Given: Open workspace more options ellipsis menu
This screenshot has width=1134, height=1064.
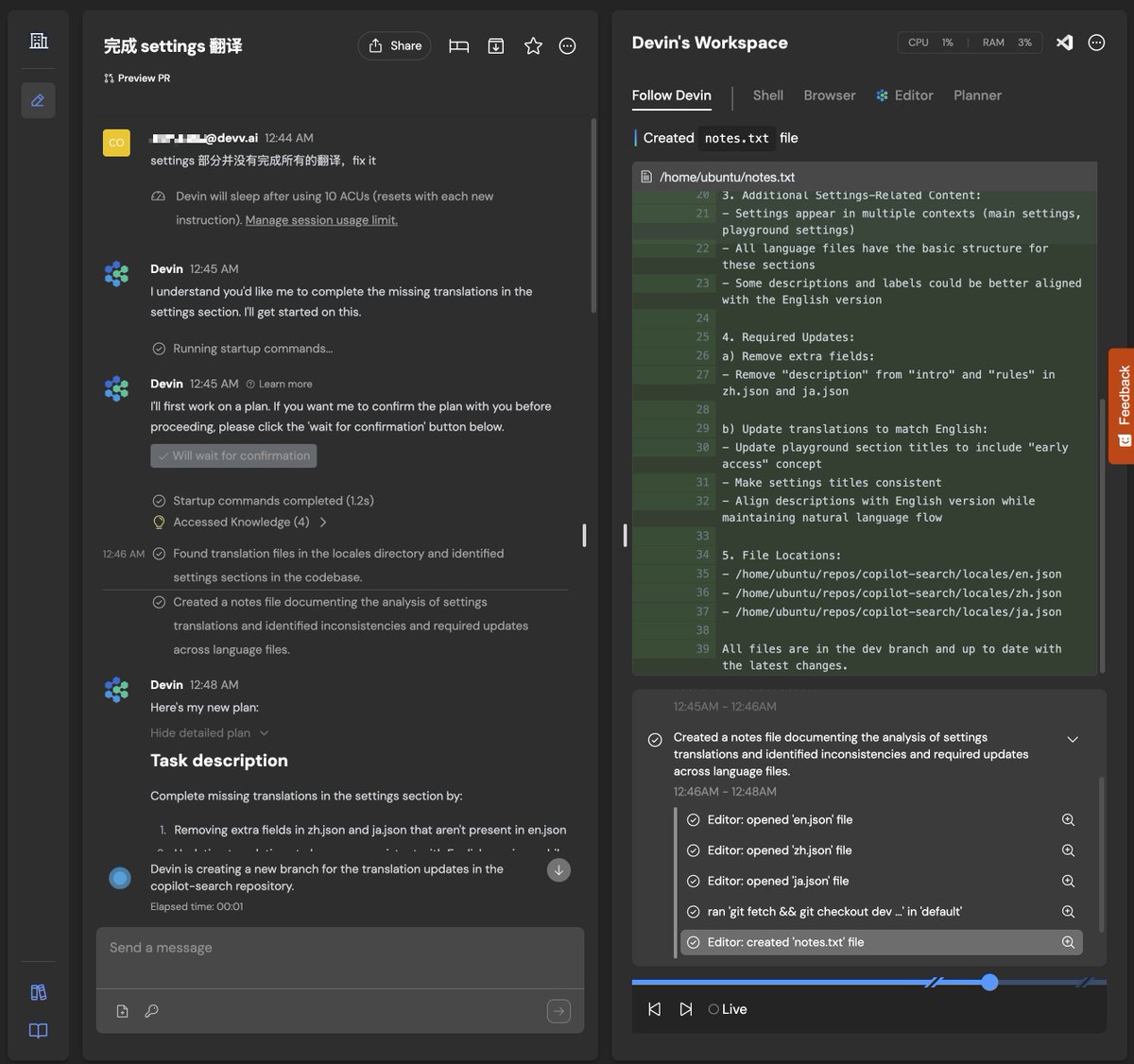Looking at the screenshot, I should click(x=1096, y=43).
